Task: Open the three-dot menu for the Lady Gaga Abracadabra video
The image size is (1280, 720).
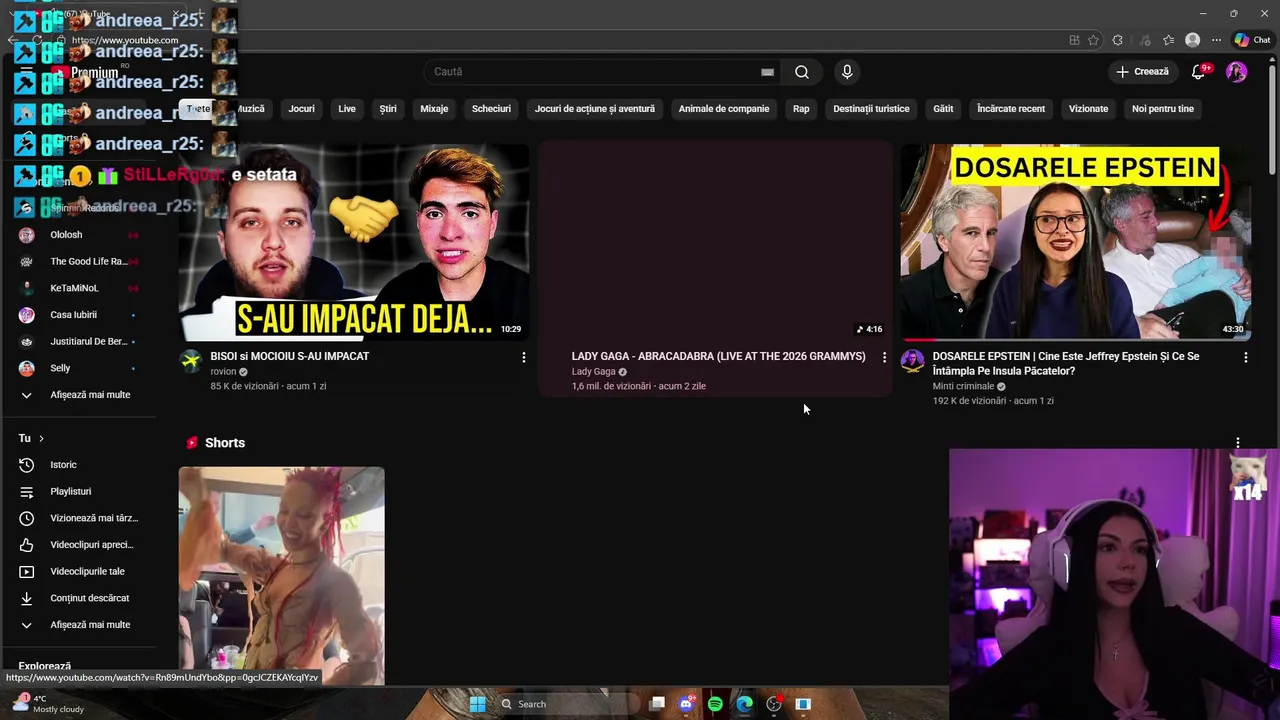Action: 884,357
